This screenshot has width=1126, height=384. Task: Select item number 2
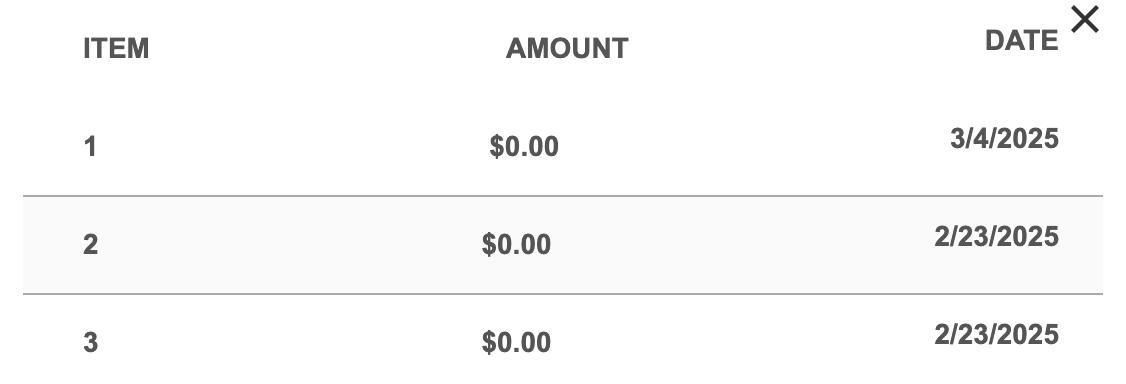[90, 245]
